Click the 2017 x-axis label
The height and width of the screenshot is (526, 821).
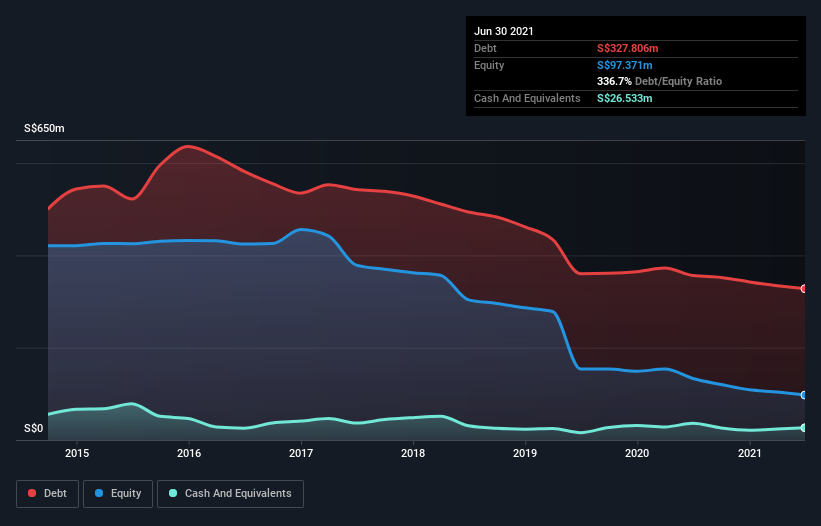(x=301, y=453)
